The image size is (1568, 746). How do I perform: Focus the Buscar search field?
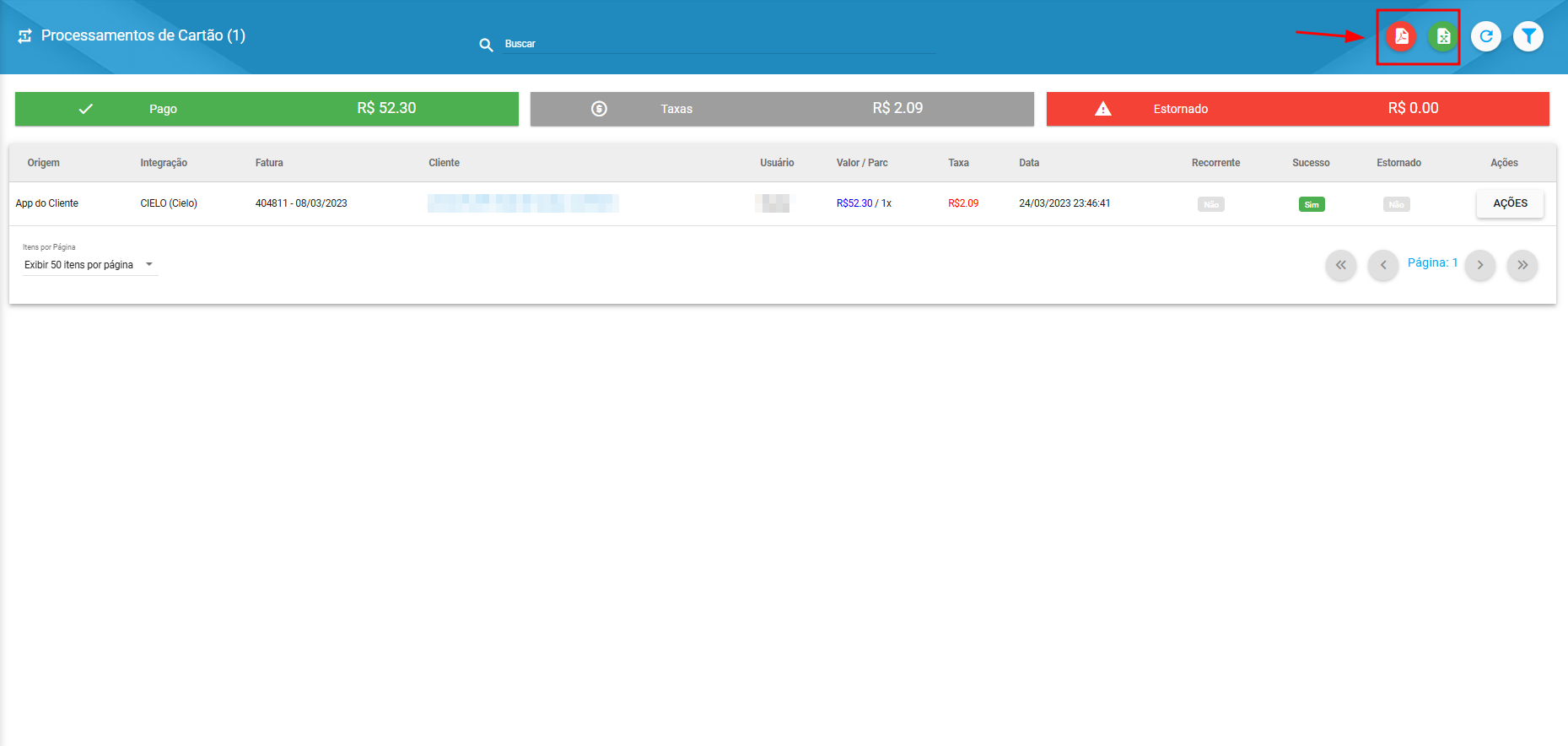(x=719, y=44)
